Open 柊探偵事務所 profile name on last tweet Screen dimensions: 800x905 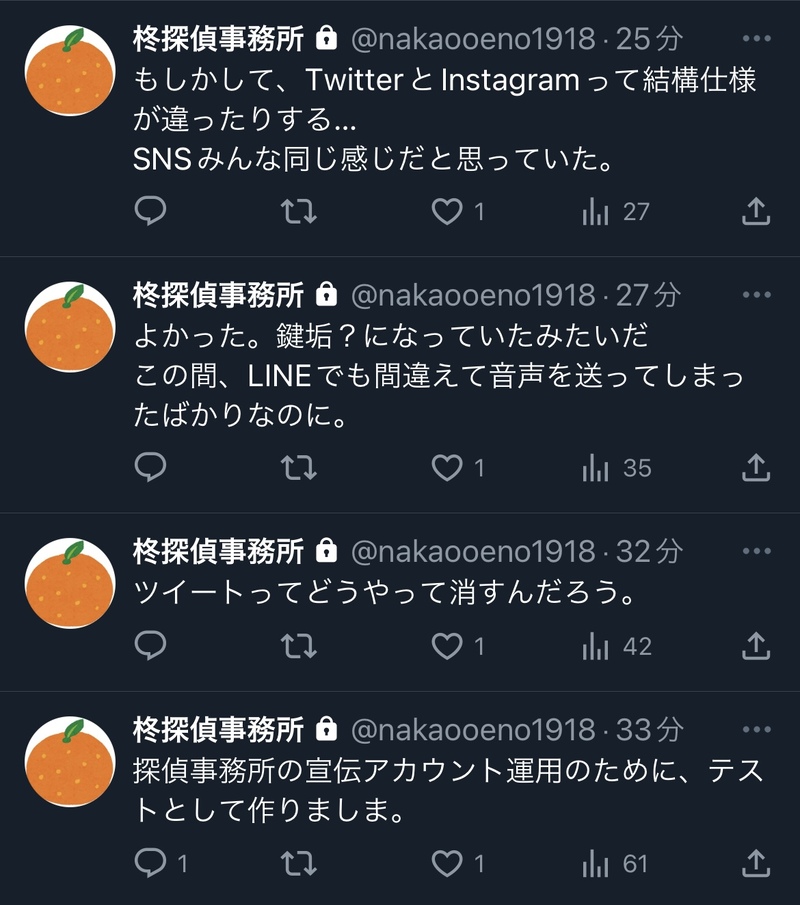click(218, 730)
